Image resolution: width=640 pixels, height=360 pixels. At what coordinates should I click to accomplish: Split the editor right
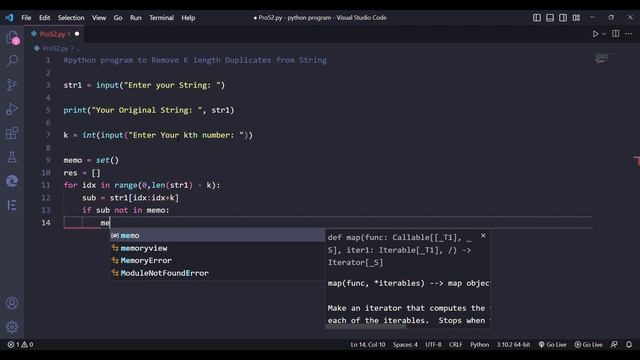(x=616, y=33)
